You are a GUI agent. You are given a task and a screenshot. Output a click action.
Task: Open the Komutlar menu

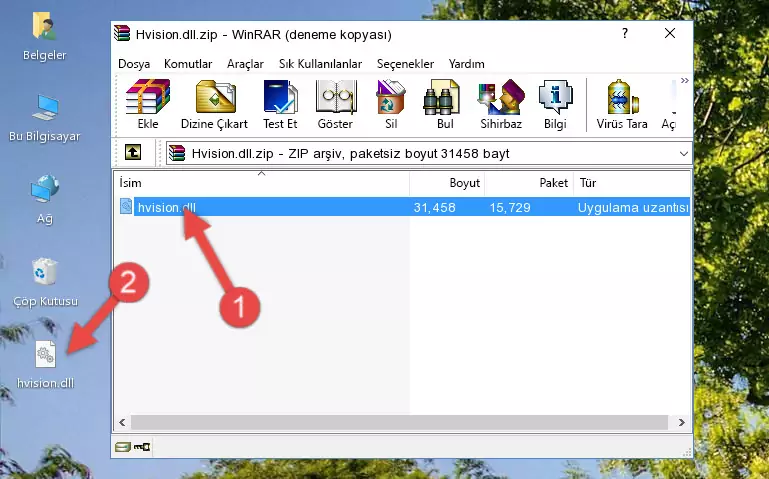tap(188, 64)
